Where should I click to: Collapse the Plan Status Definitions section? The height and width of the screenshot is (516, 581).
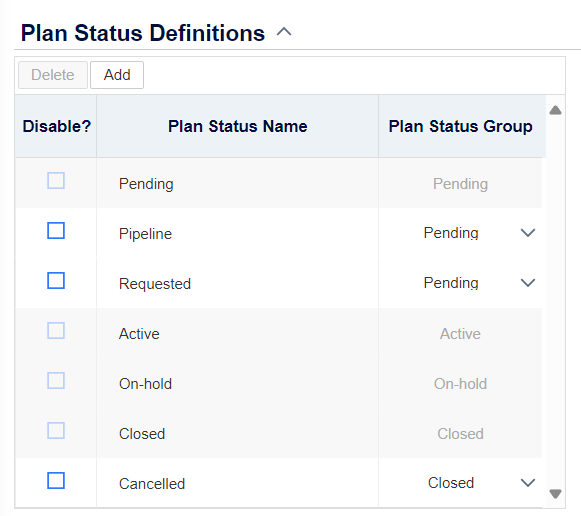(284, 32)
